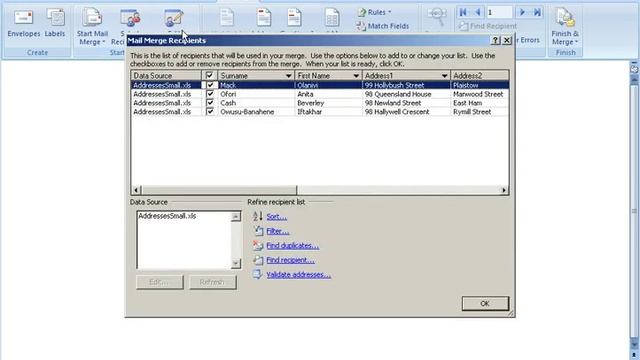Uncheck the recipient Owusu-Banahene checkbox
Screen dimensions: 640x360
210,112
